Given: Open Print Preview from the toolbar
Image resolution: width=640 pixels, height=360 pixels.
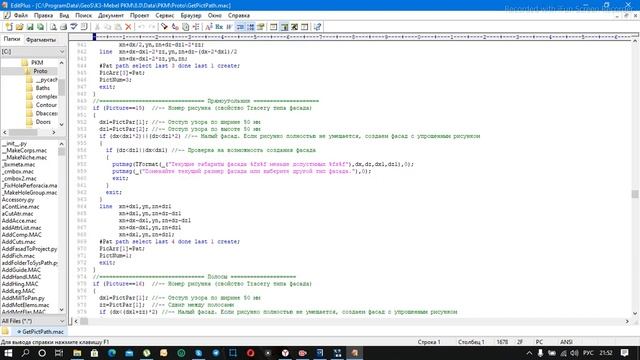Looking at the screenshot, I should pyautogui.click(x=53, y=27).
